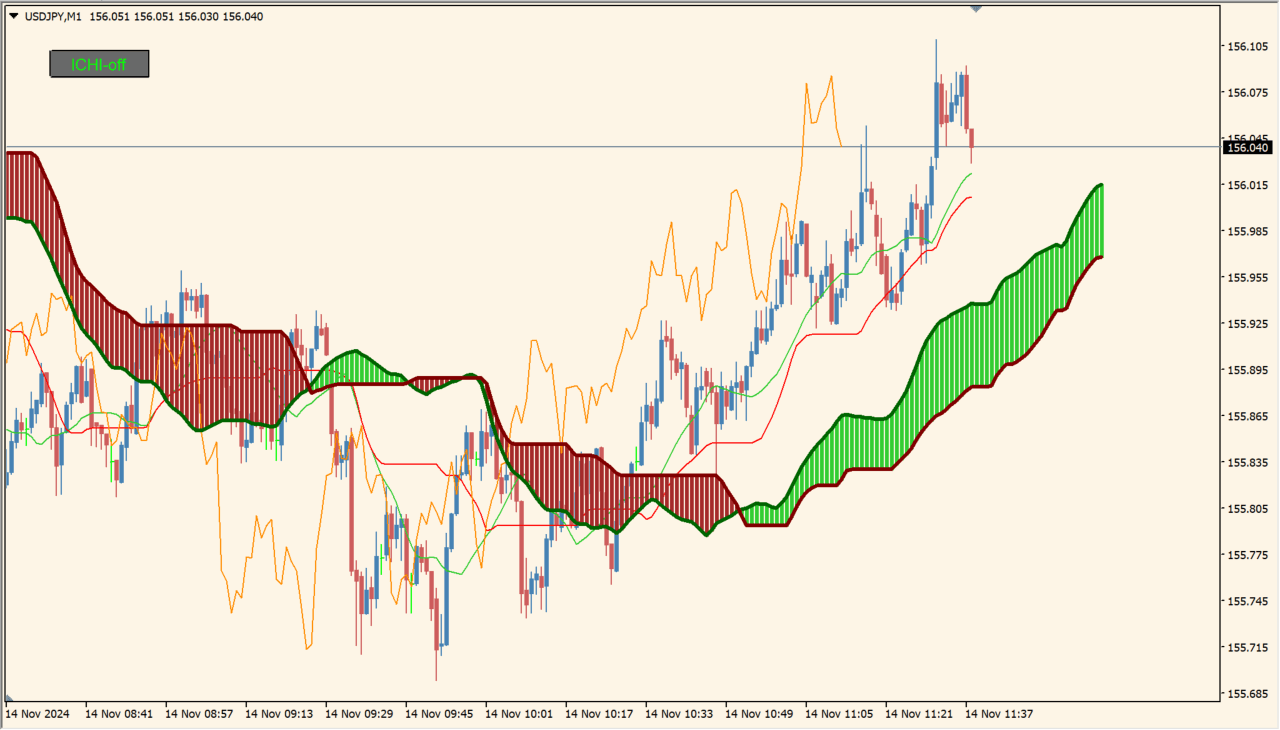Screen dimensions: 1280x730
Task: Click the OHLC values 156.051 156.051 156.030 156.040
Action: click(x=176, y=16)
